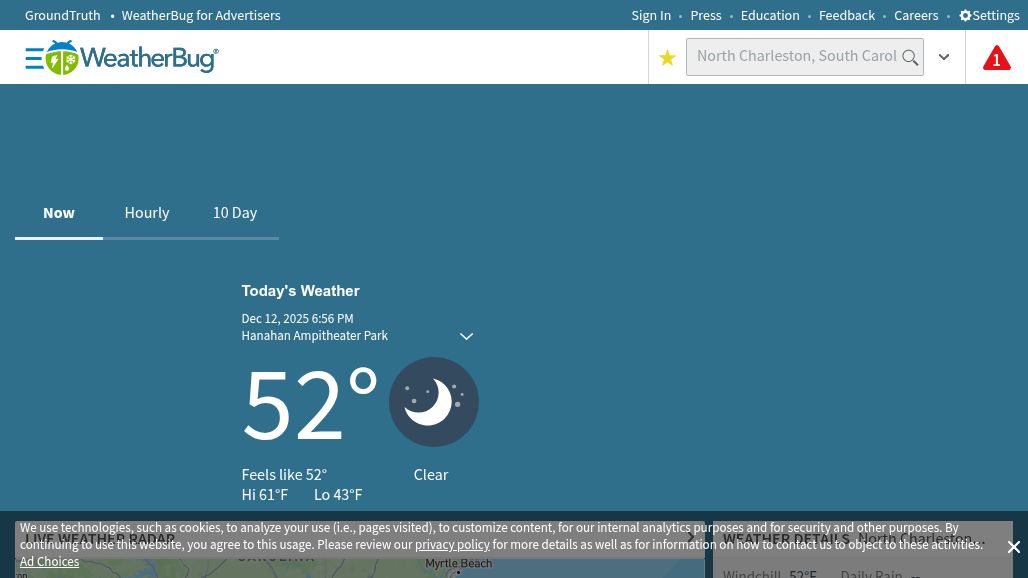Click the Ad Choices link
The image size is (1028, 578).
(49, 562)
